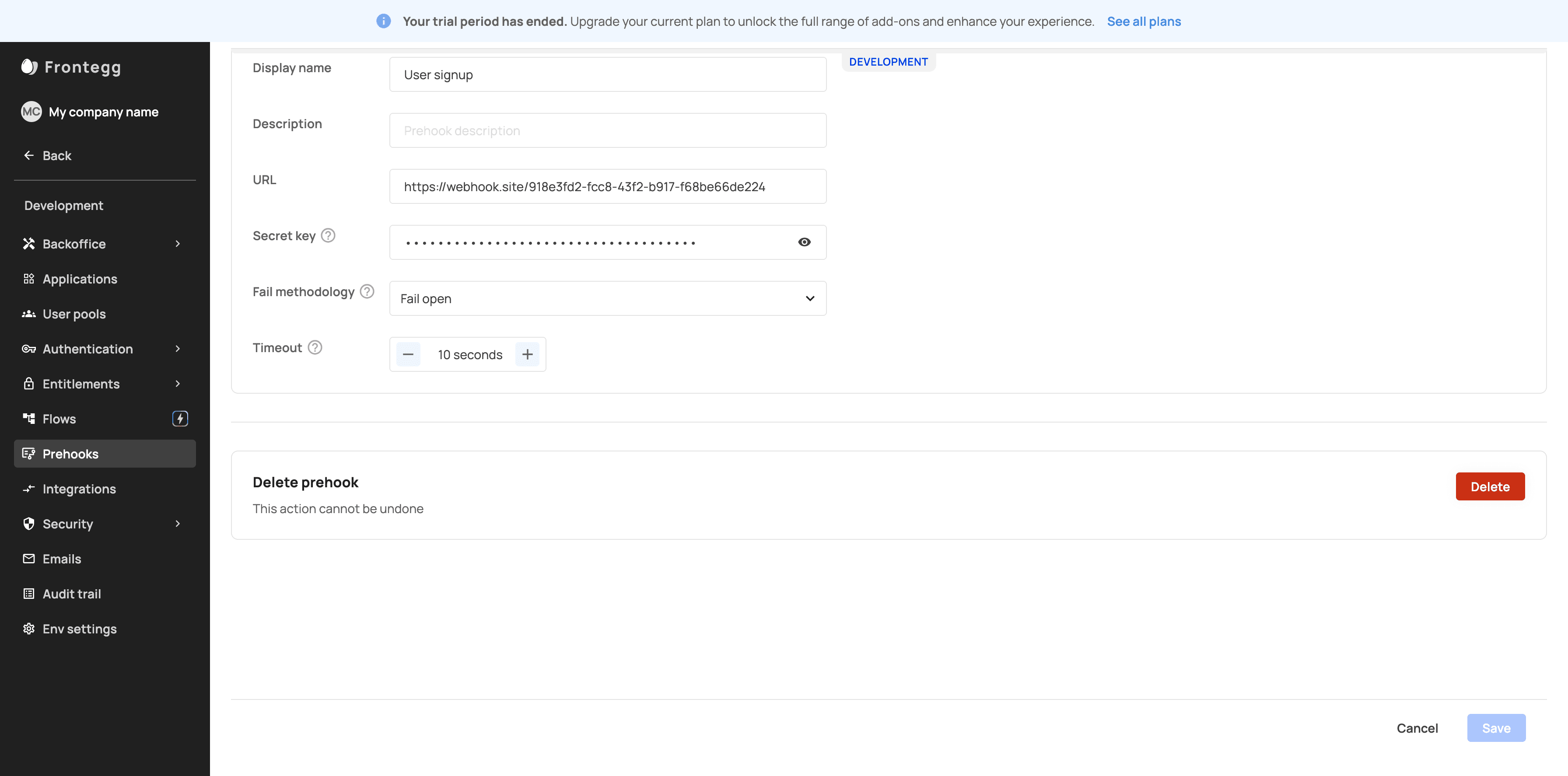Select Prehooks menu item

[x=105, y=454]
